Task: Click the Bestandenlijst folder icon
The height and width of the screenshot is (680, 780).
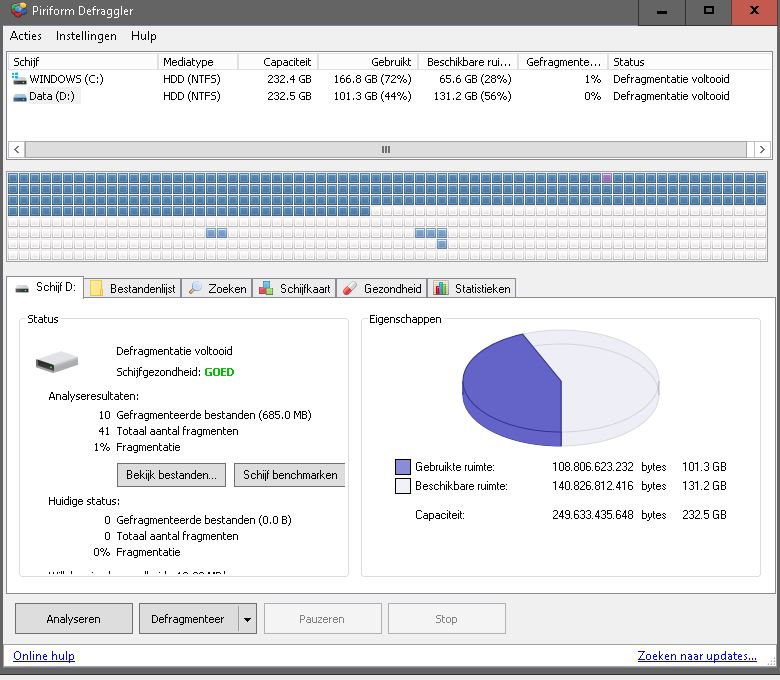Action: 97,289
